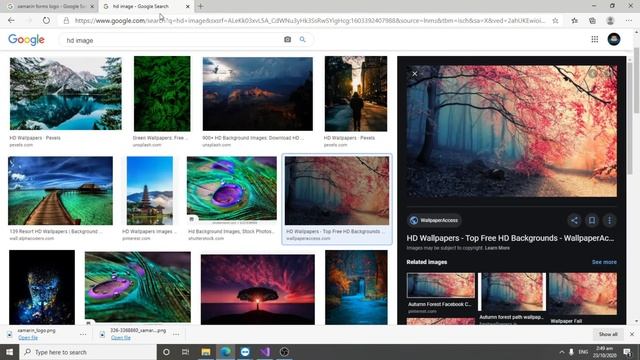Click See more related images

click(x=604, y=262)
